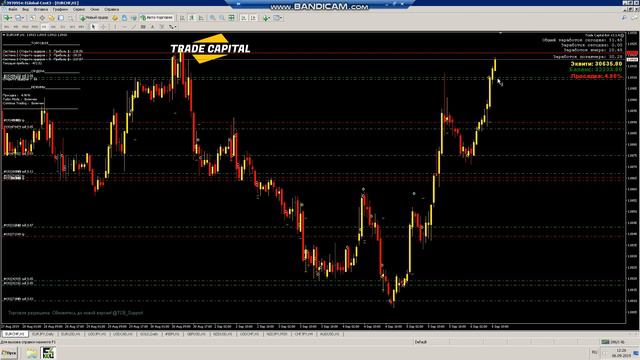Open the FxBot taskbar icon
This screenshot has width=640, height=360.
49,353
